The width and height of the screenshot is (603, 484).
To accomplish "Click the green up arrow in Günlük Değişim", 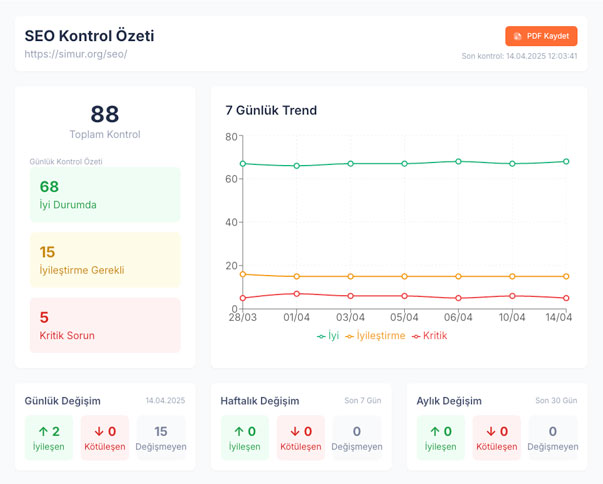I will click(40, 431).
